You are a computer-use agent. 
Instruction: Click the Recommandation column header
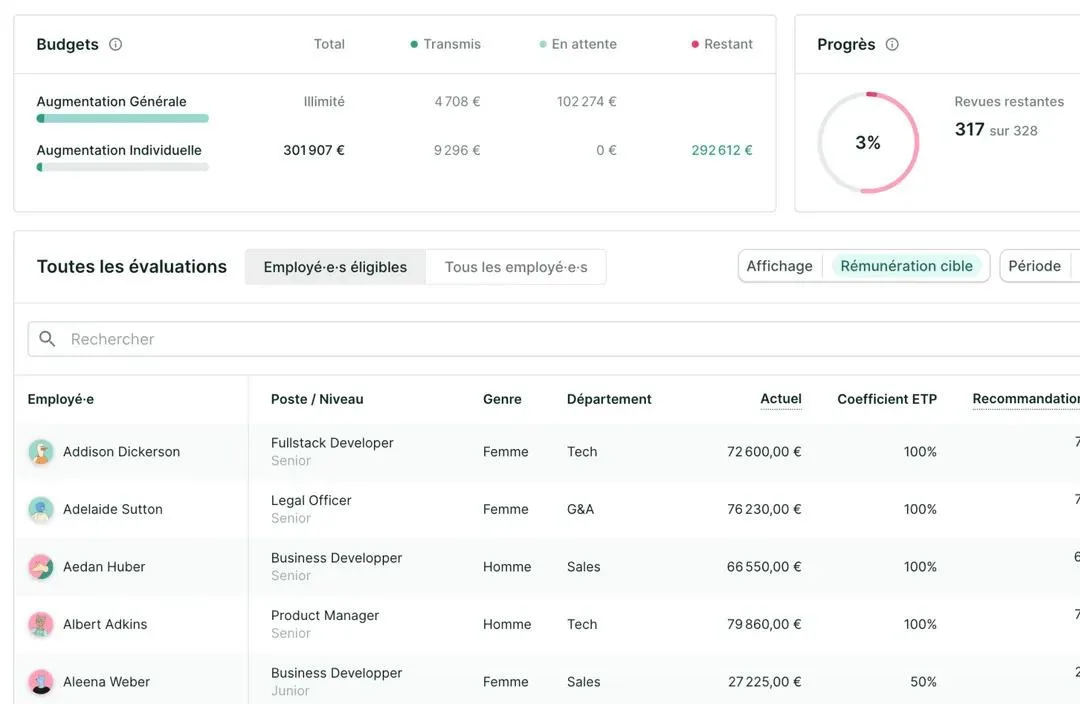pyautogui.click(x=1026, y=399)
